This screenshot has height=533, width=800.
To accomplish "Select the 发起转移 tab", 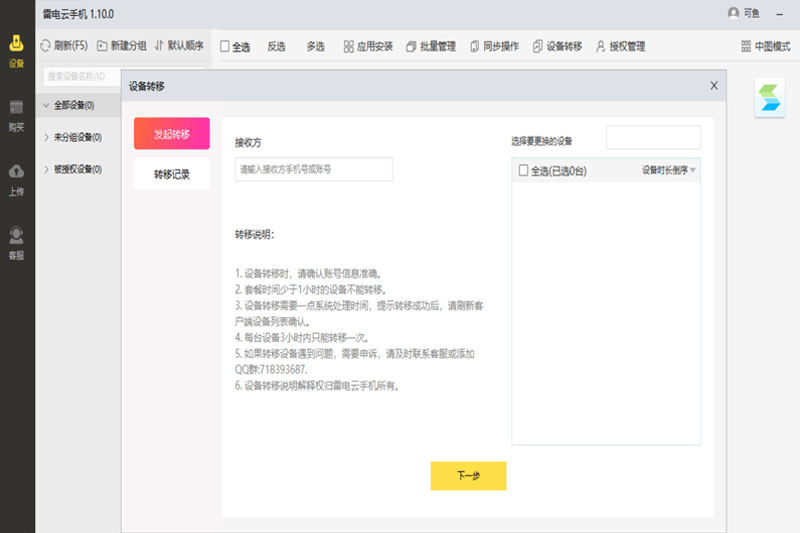I will click(171, 134).
